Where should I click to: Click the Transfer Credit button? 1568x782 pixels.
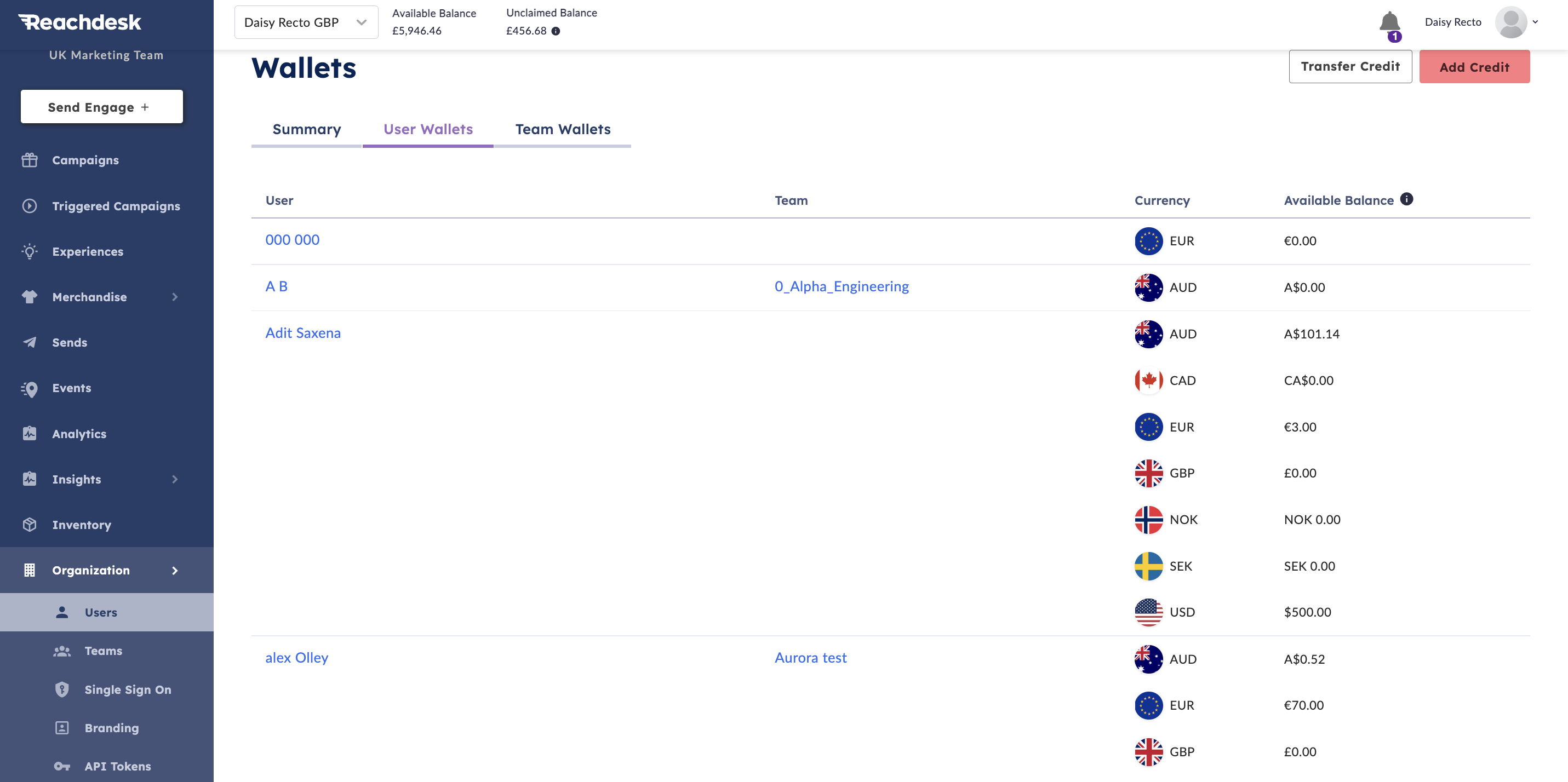click(1350, 66)
